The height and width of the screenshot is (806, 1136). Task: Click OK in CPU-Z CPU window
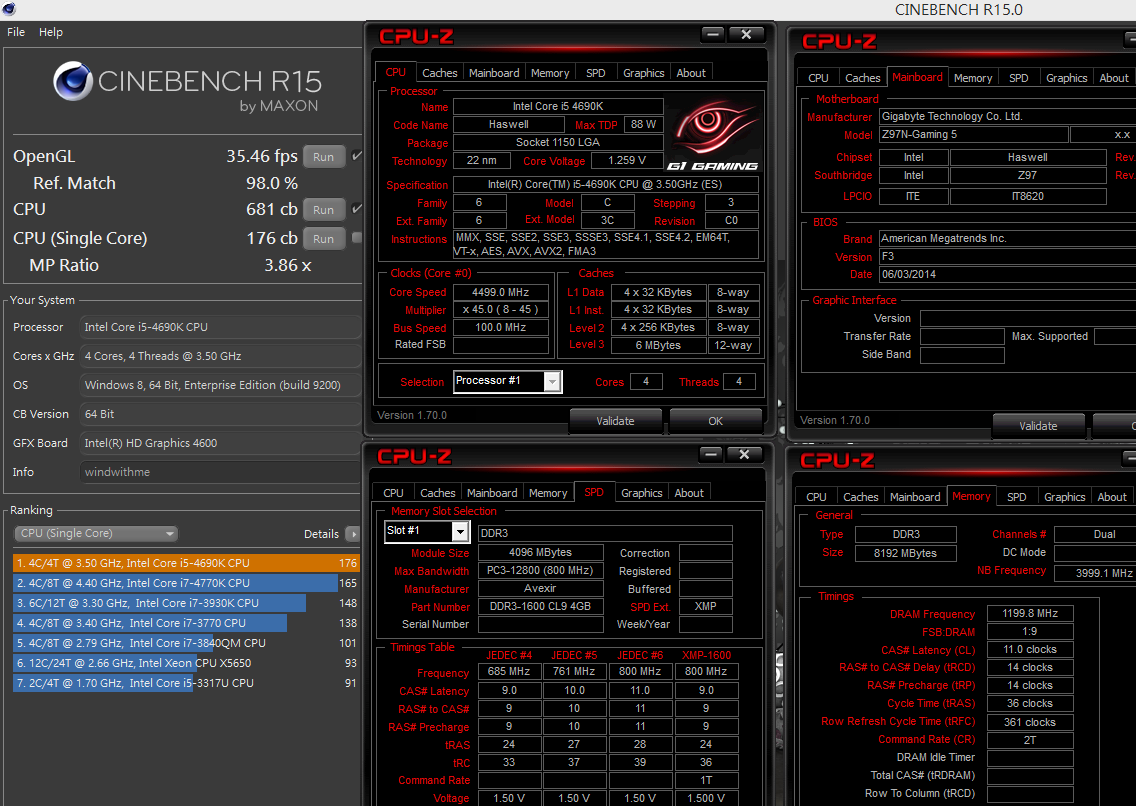coord(715,421)
